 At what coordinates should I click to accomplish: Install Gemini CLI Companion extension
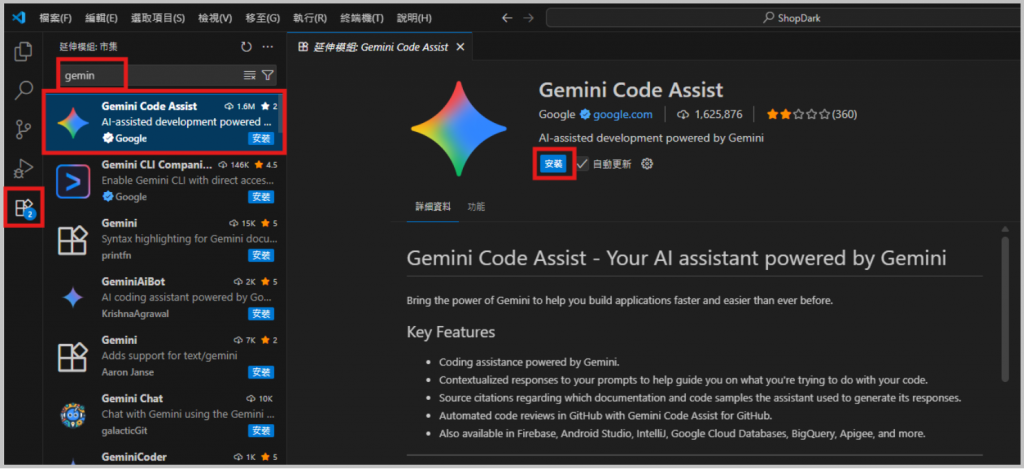click(261, 197)
